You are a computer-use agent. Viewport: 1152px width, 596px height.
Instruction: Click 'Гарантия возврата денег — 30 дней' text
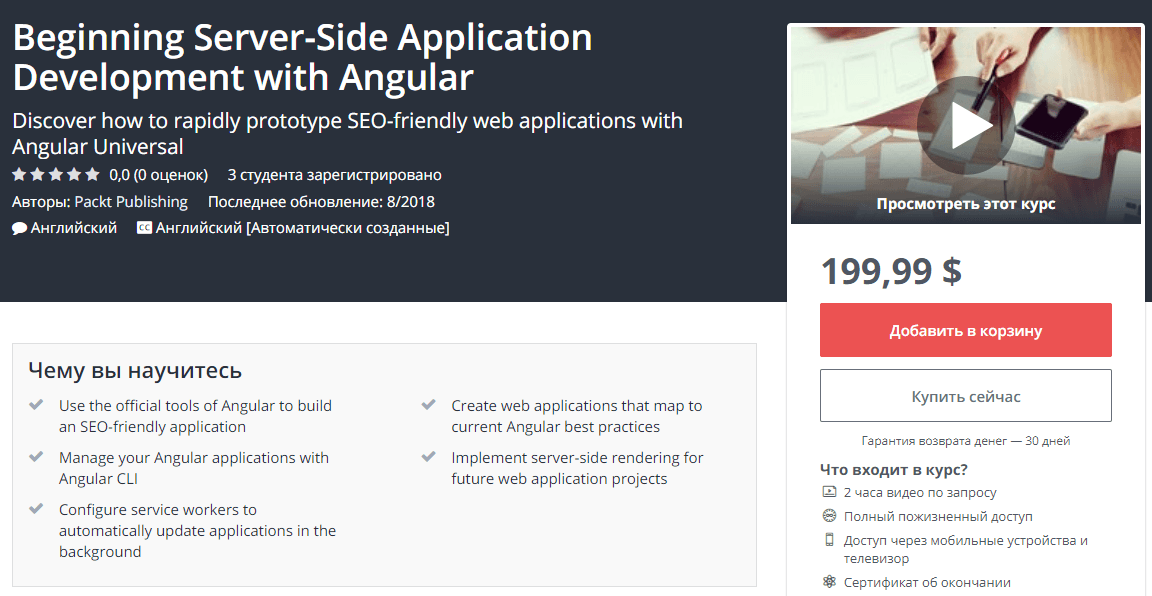pos(965,441)
